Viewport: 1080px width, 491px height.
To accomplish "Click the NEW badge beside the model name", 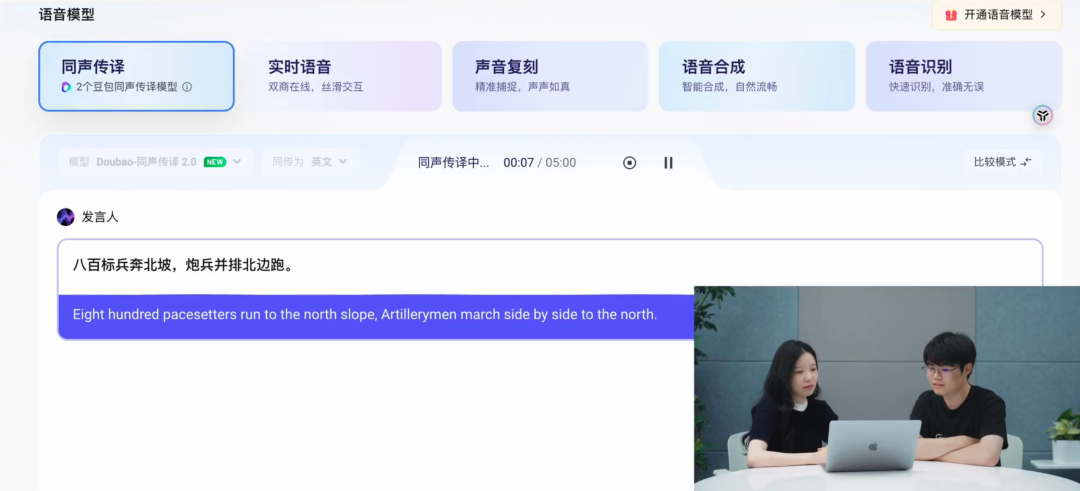I will coord(215,162).
